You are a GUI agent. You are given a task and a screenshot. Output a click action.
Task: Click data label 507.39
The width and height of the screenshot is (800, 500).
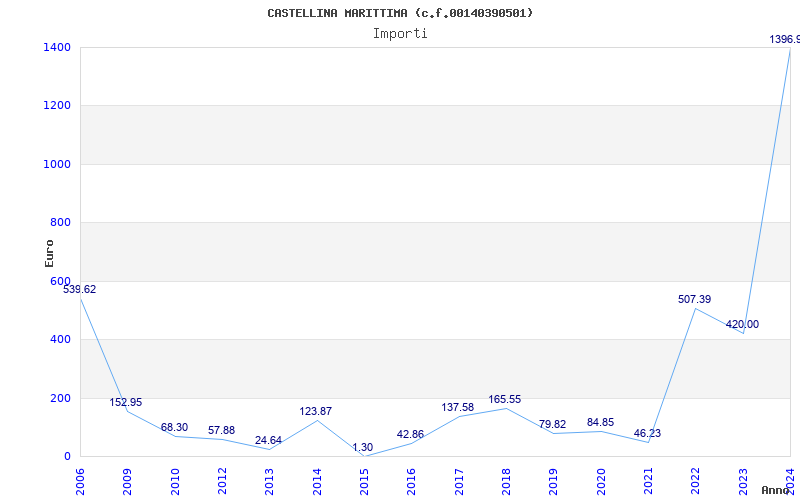(x=694, y=299)
